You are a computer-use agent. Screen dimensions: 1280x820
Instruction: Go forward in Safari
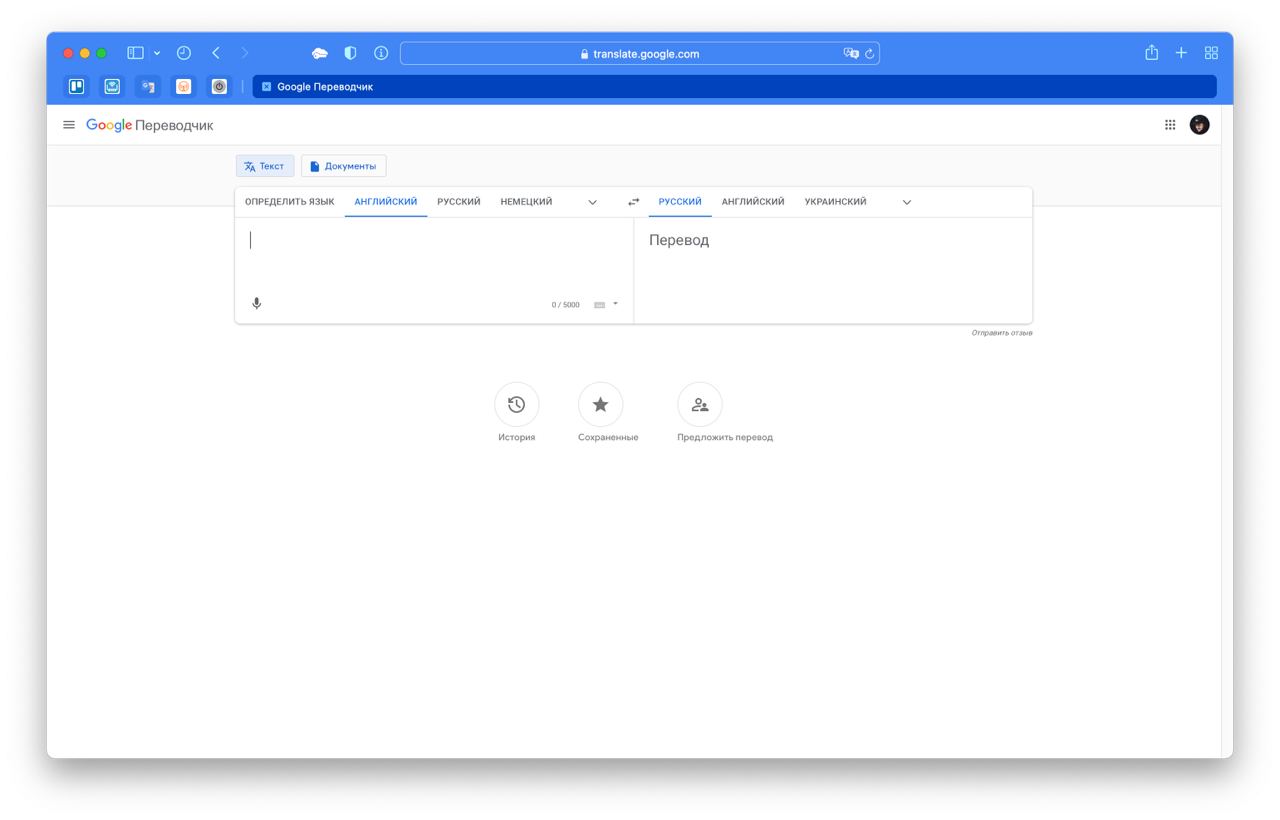click(245, 53)
